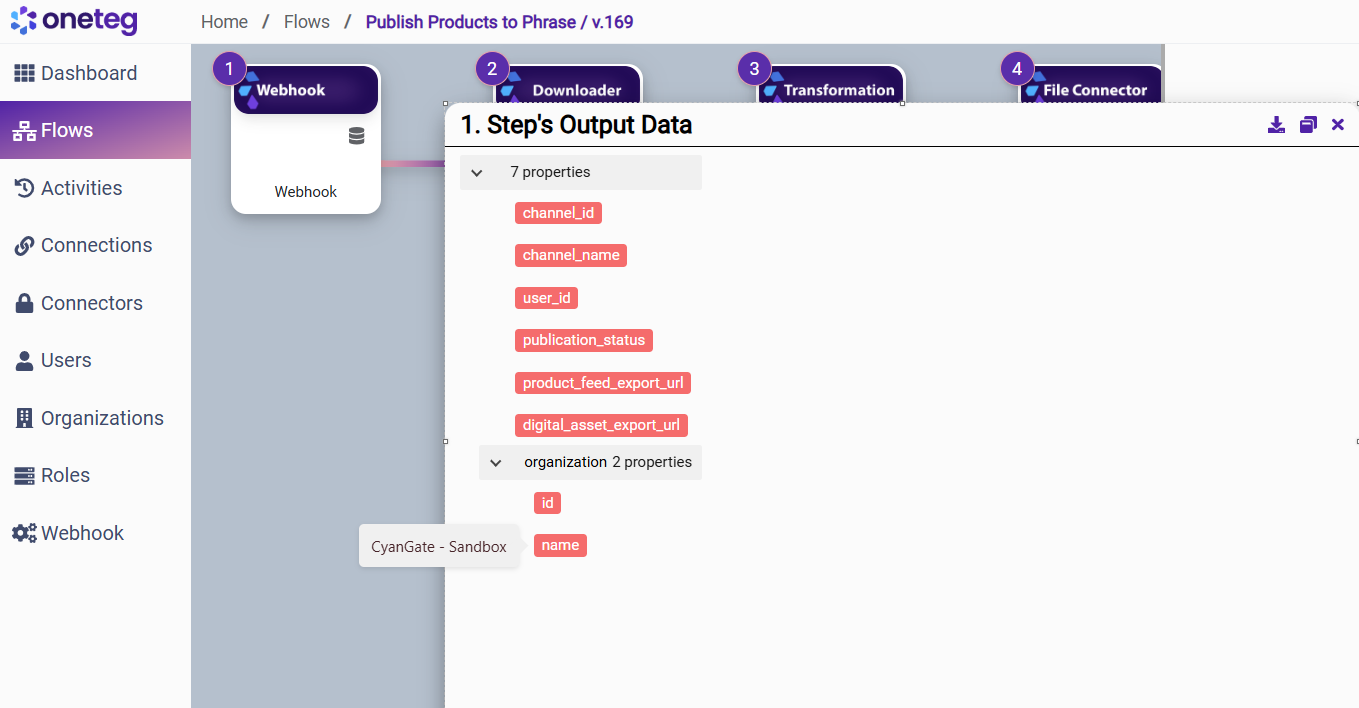Collapse the 7 properties tree node
This screenshot has width=1359, height=708.
(477, 173)
